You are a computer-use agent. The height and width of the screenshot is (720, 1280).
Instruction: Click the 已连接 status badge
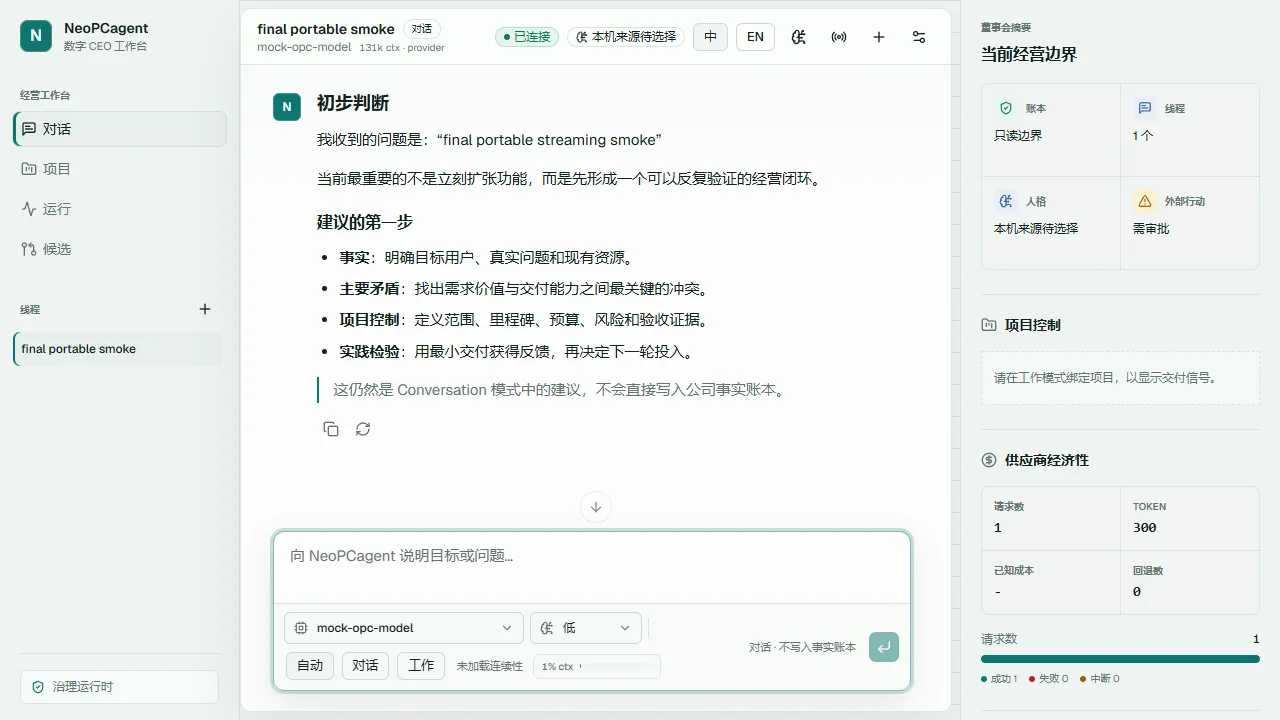click(527, 37)
